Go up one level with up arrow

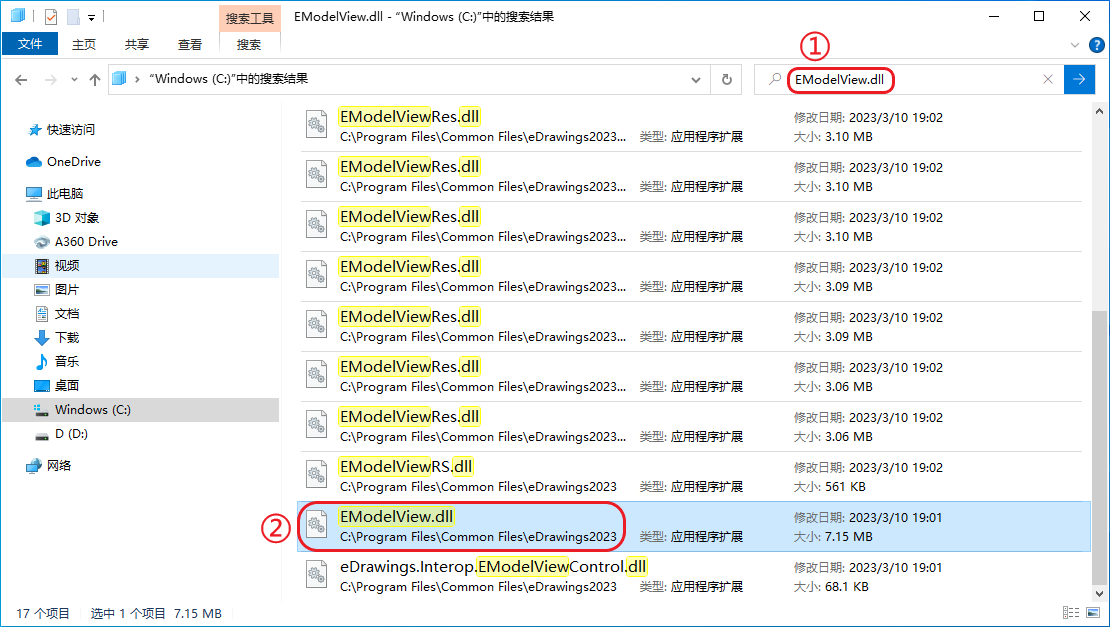click(95, 79)
